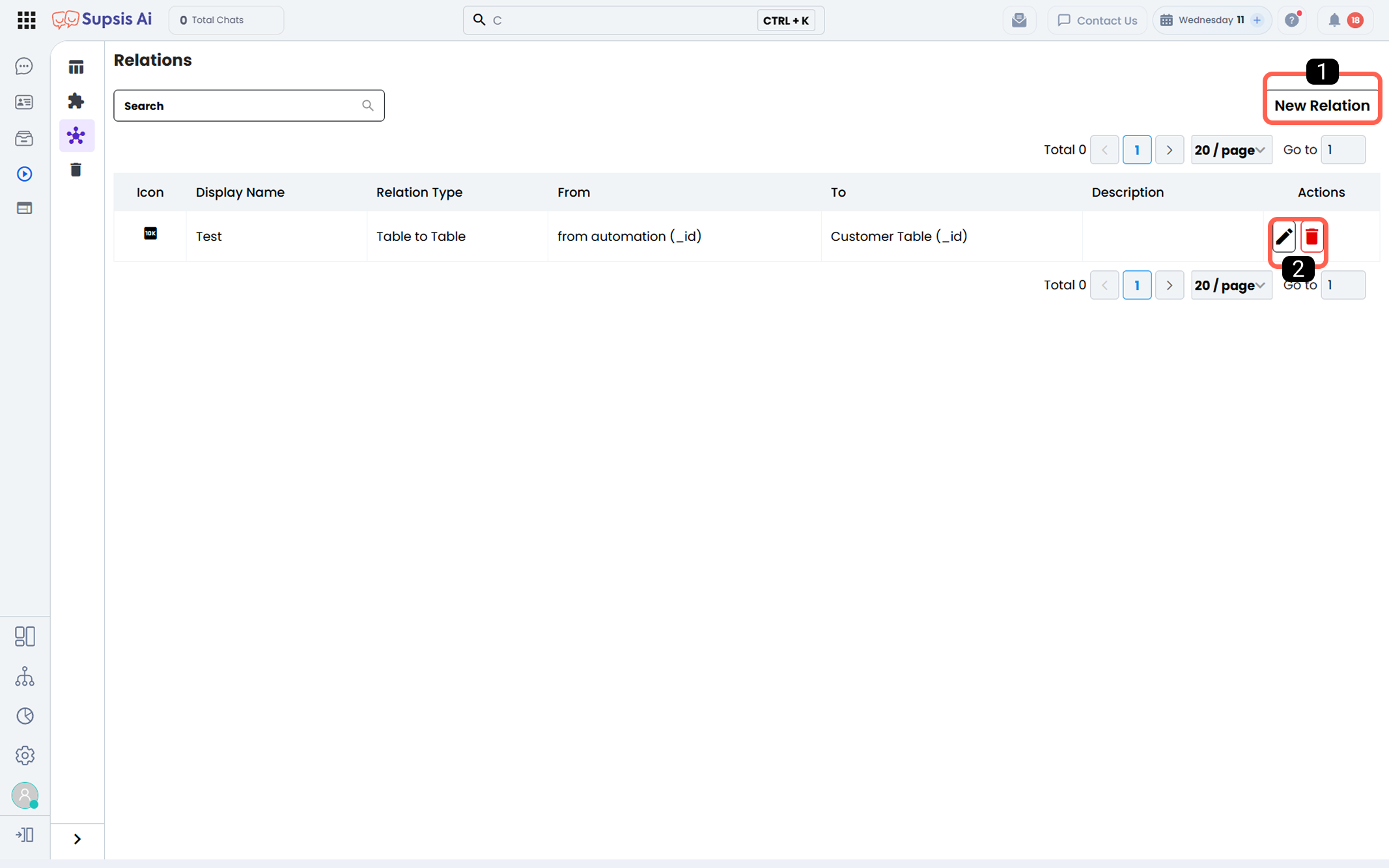Image resolution: width=1389 pixels, height=868 pixels.
Task: Open the inbox tray sidebar icon
Action: (24, 138)
